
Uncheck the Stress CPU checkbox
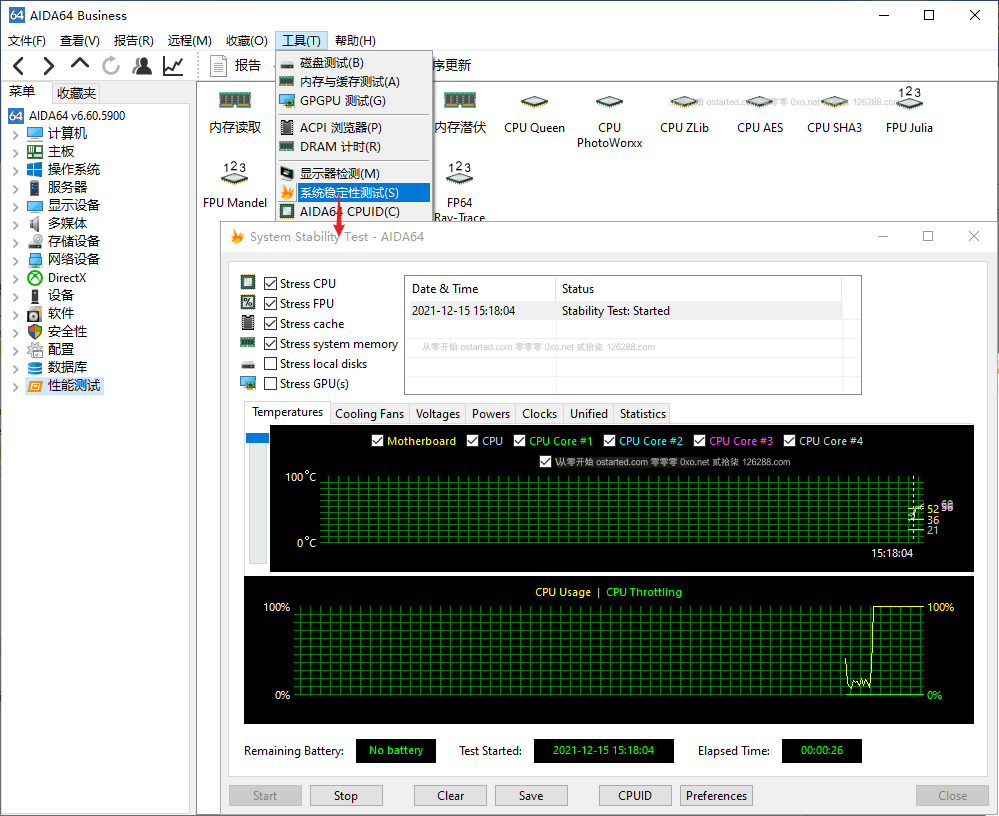tap(270, 283)
